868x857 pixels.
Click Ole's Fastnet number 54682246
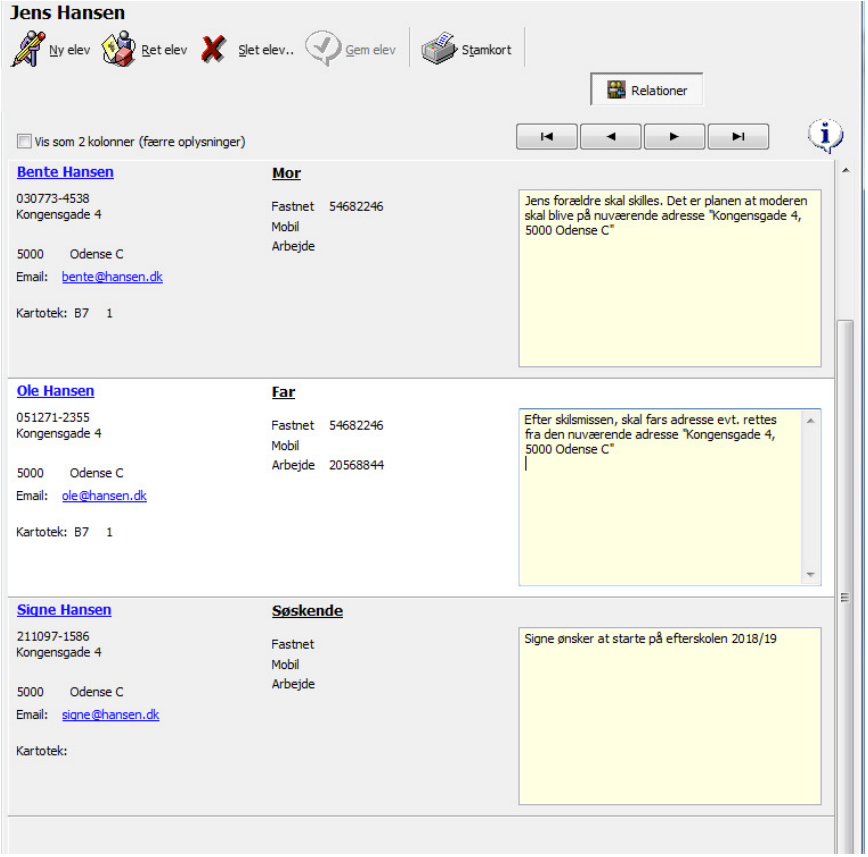356,425
